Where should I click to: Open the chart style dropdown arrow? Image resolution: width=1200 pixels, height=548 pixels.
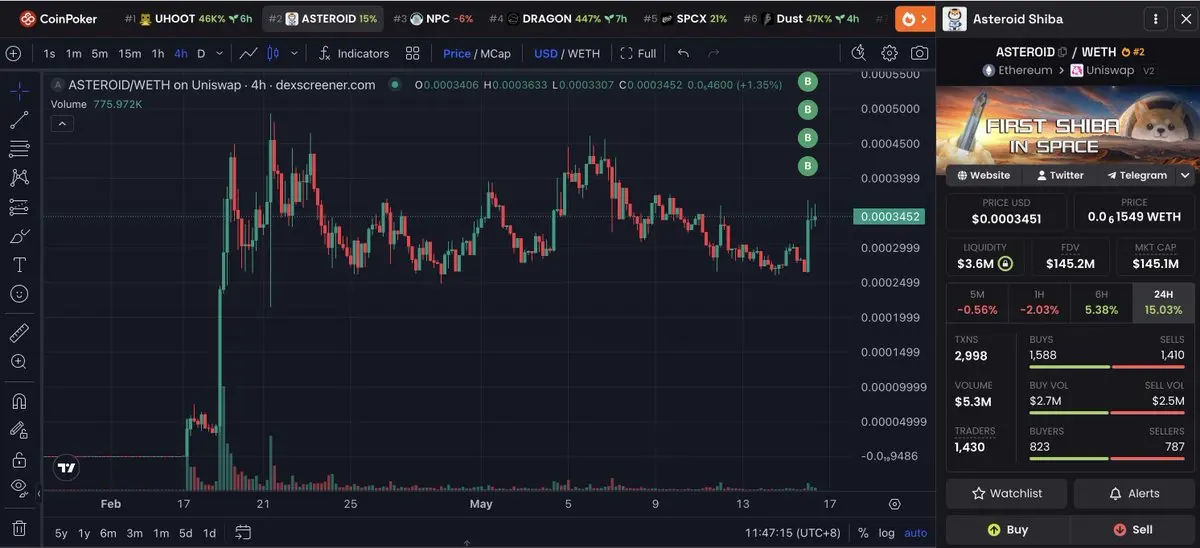coord(293,53)
